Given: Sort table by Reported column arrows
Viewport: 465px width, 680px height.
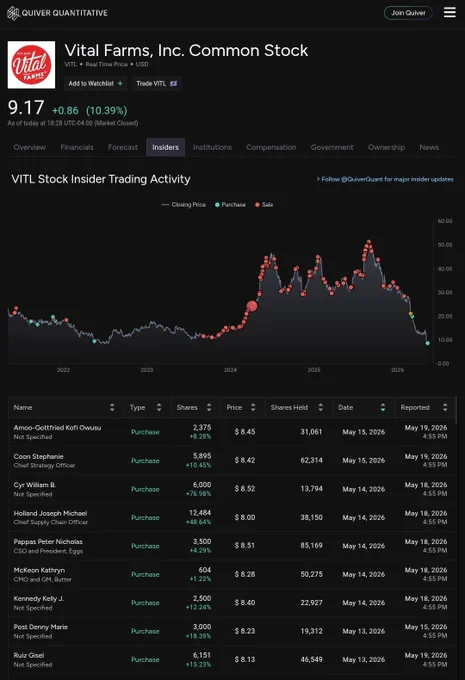Looking at the screenshot, I should click(445, 407).
